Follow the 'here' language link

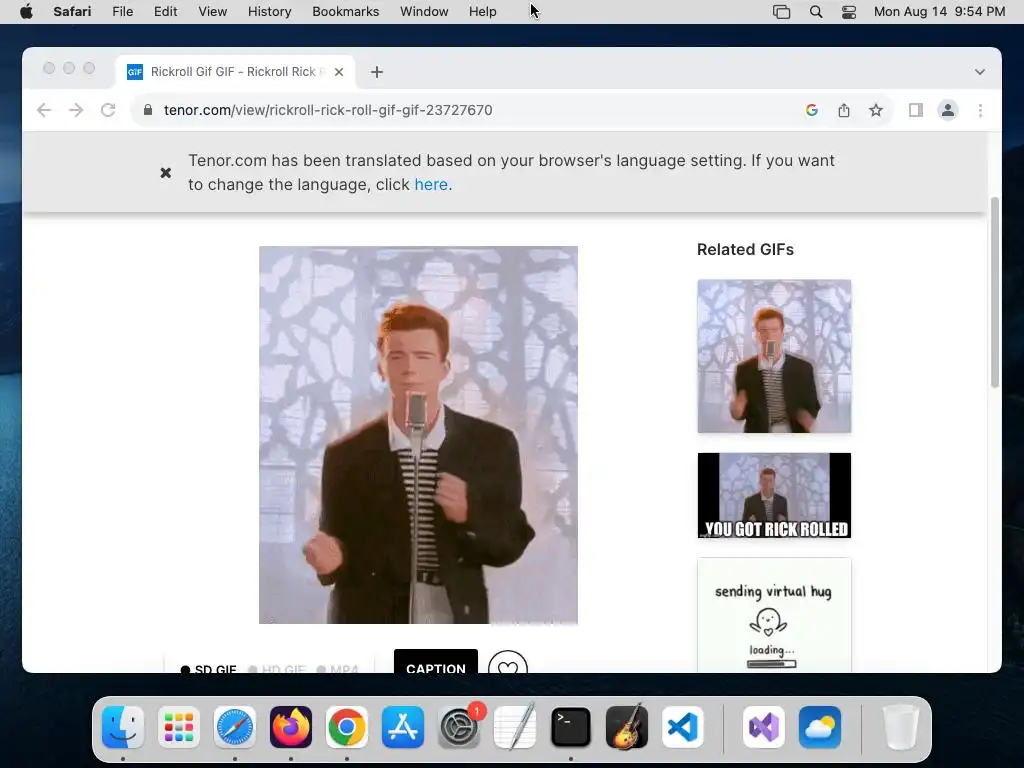tap(431, 185)
